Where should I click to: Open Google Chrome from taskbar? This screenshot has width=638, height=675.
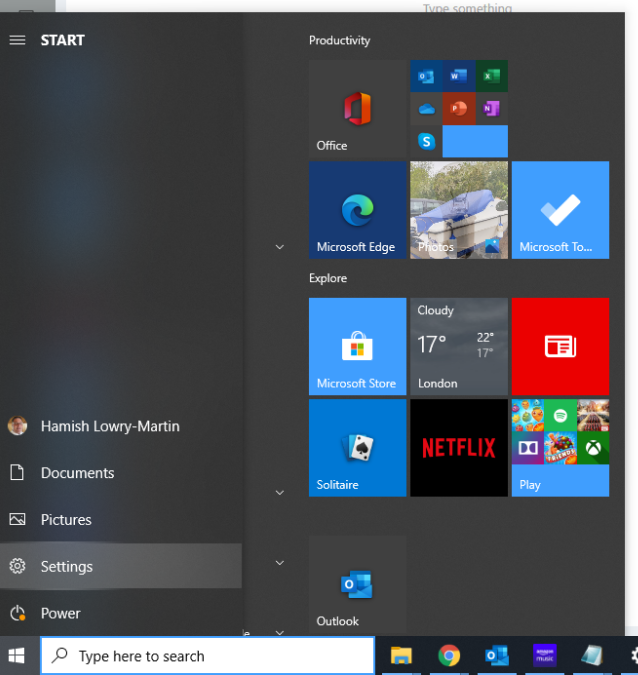click(449, 656)
